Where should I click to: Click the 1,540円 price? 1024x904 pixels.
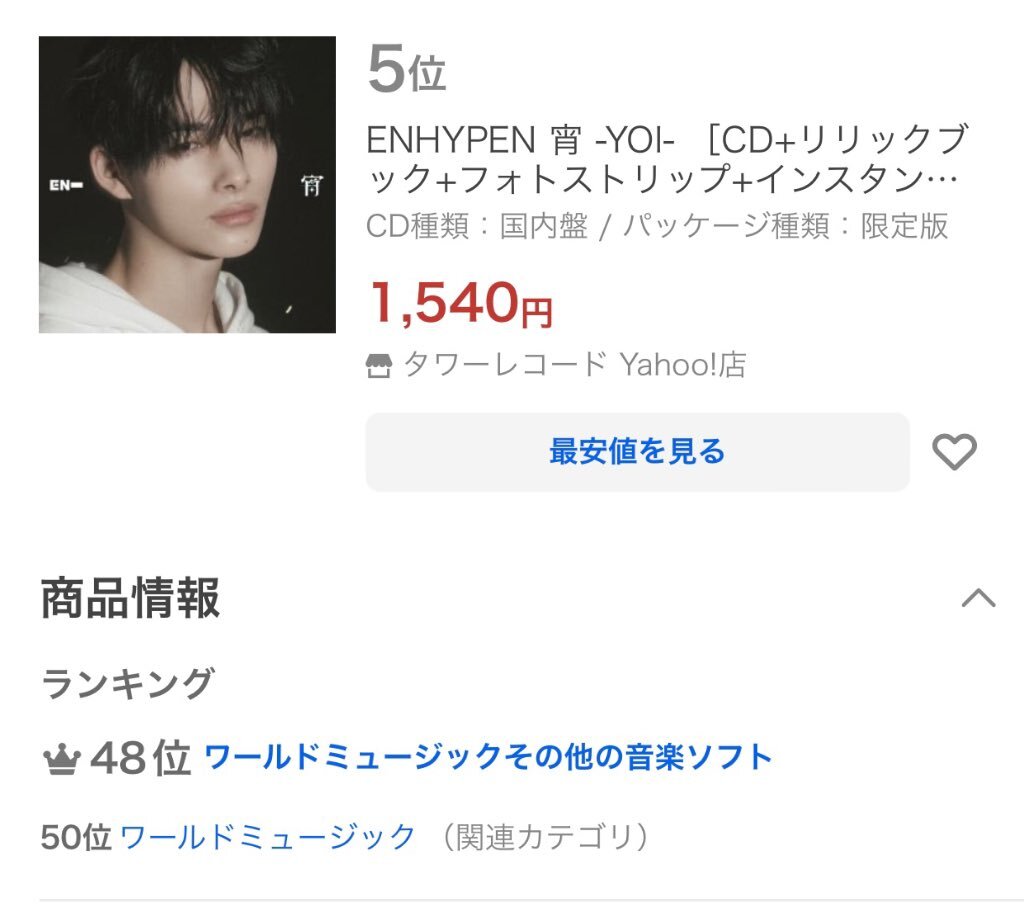[x=461, y=303]
